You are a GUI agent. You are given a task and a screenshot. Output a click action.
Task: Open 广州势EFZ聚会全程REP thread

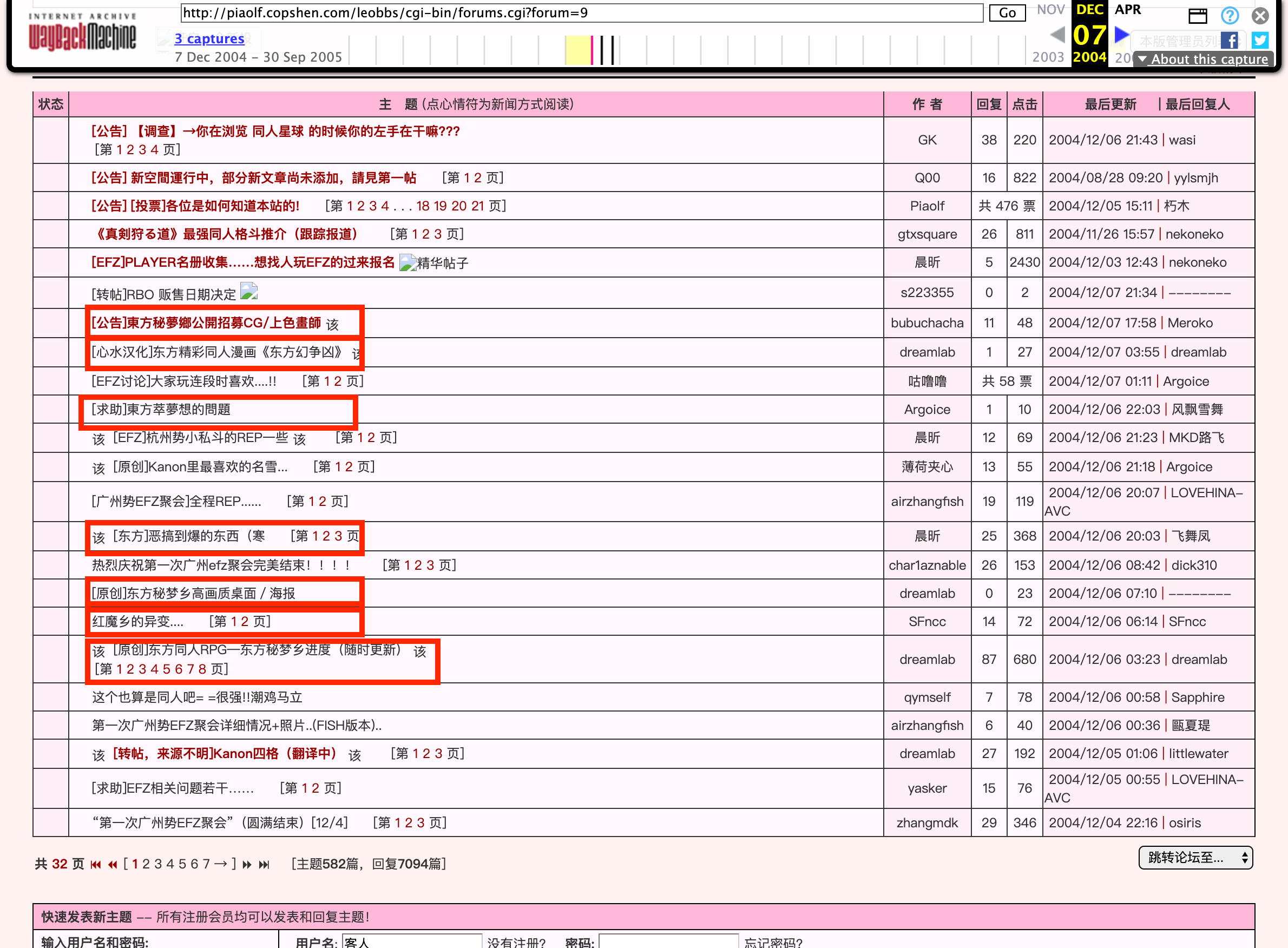coord(176,502)
